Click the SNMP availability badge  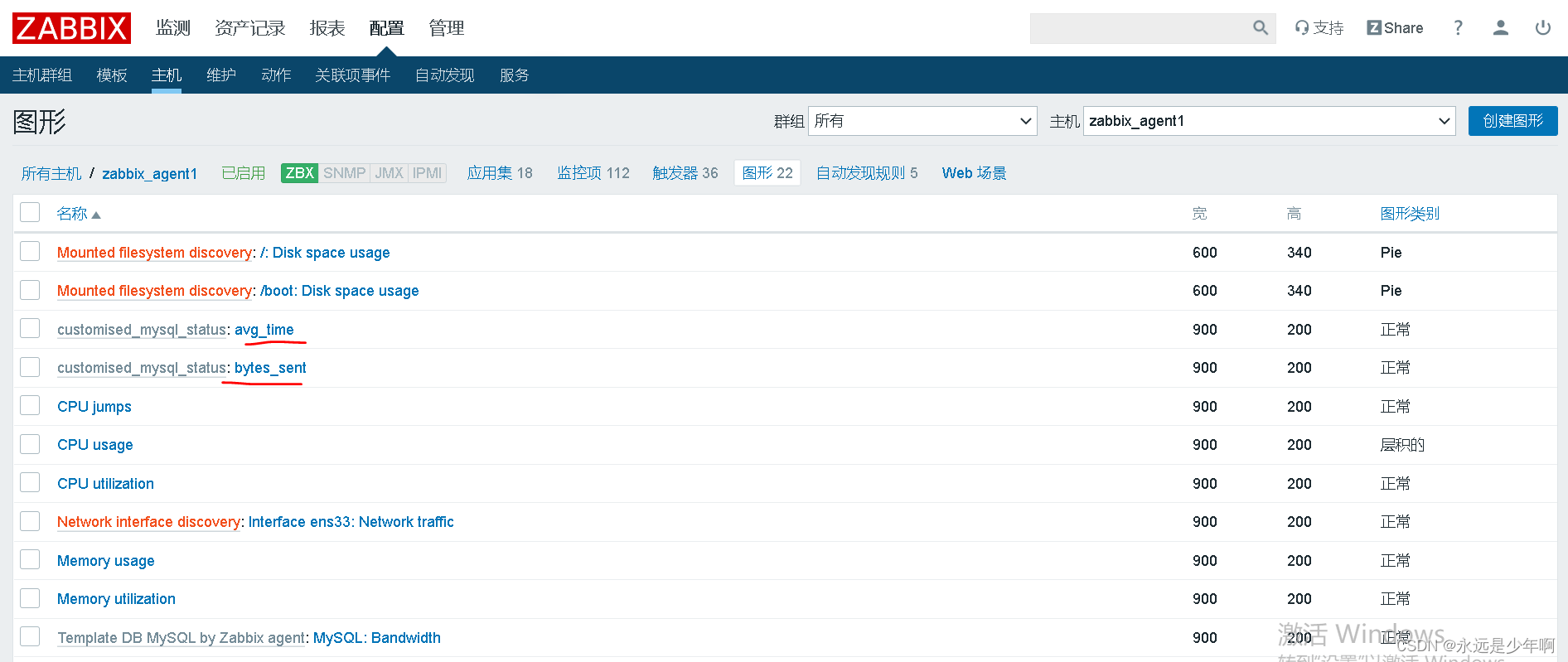pos(344,173)
